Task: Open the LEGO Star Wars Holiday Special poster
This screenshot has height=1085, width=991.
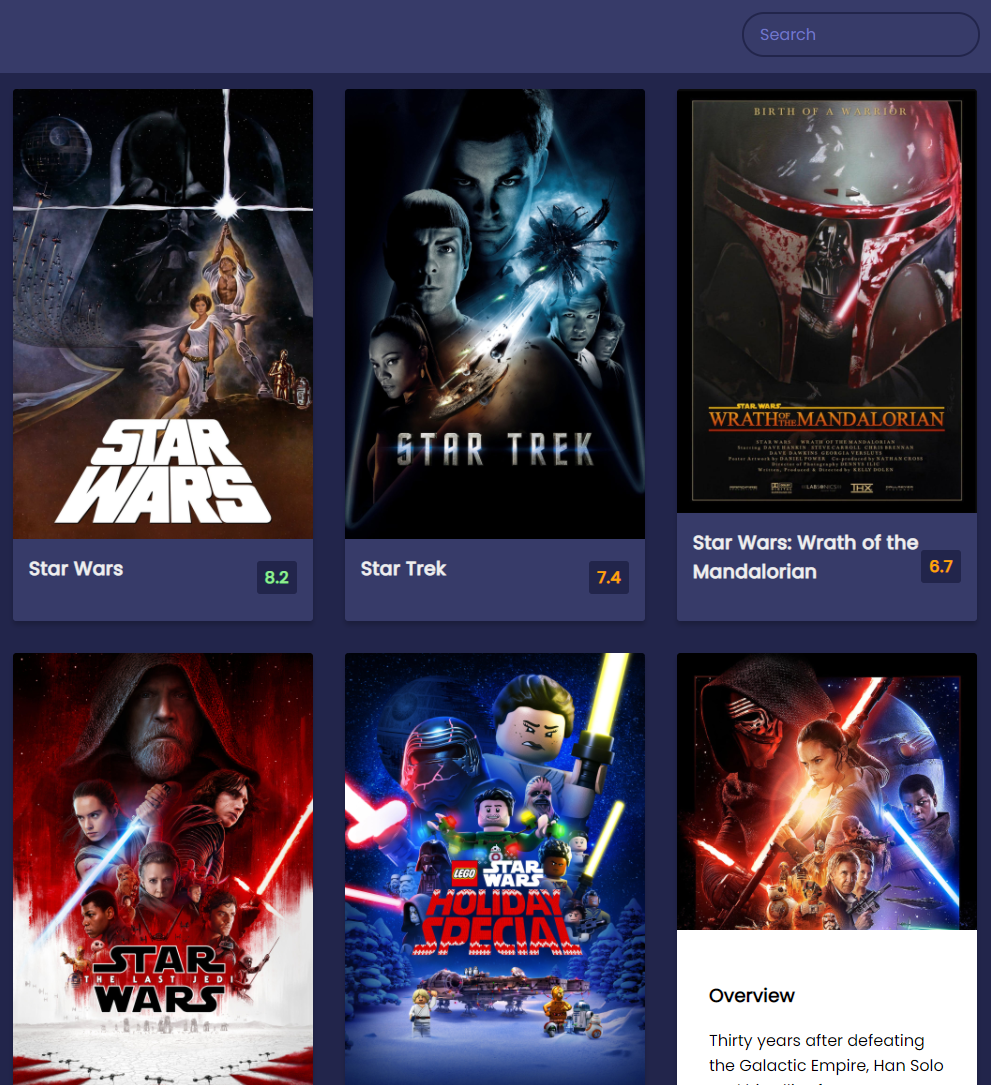Action: (x=495, y=869)
